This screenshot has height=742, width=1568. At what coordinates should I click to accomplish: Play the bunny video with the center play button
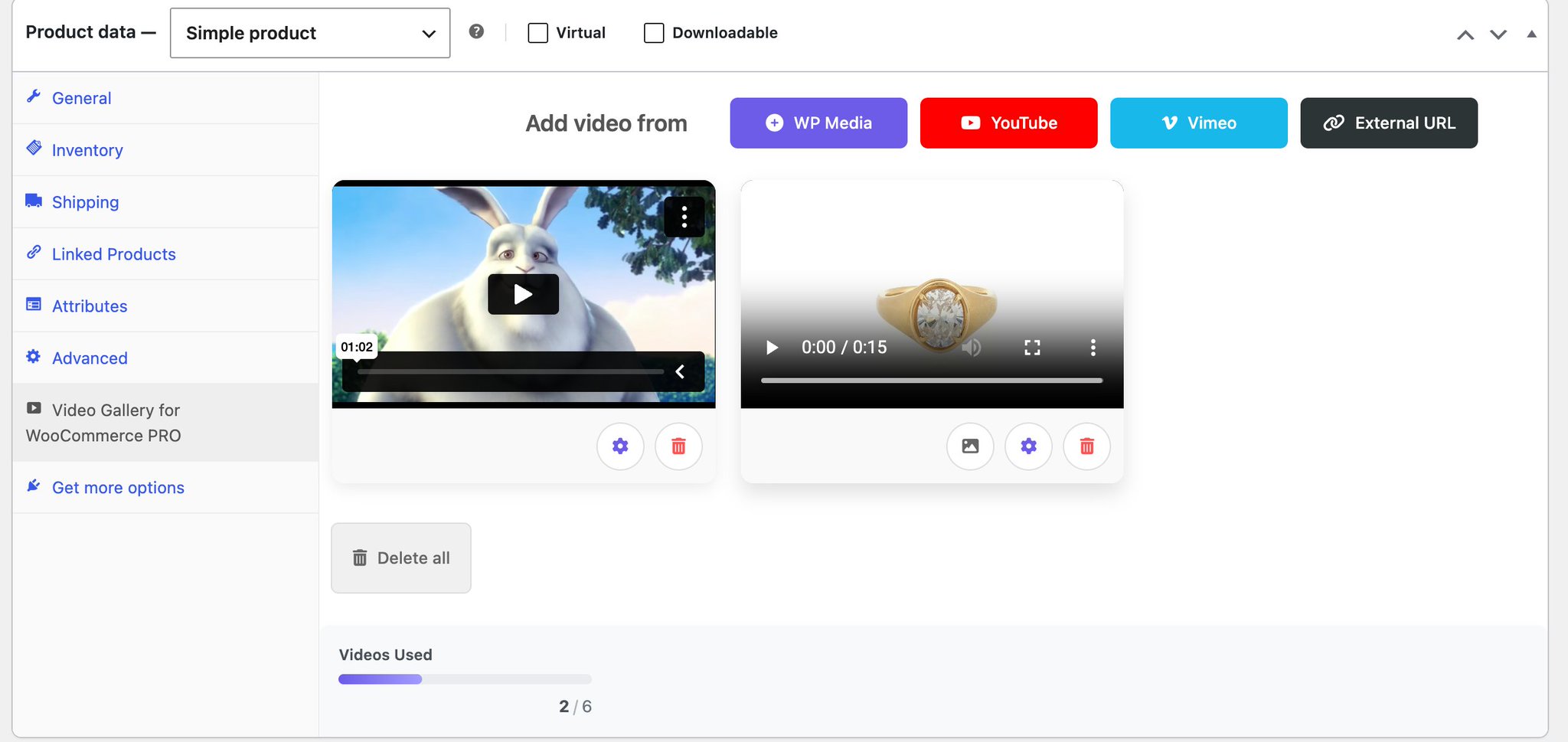(523, 294)
